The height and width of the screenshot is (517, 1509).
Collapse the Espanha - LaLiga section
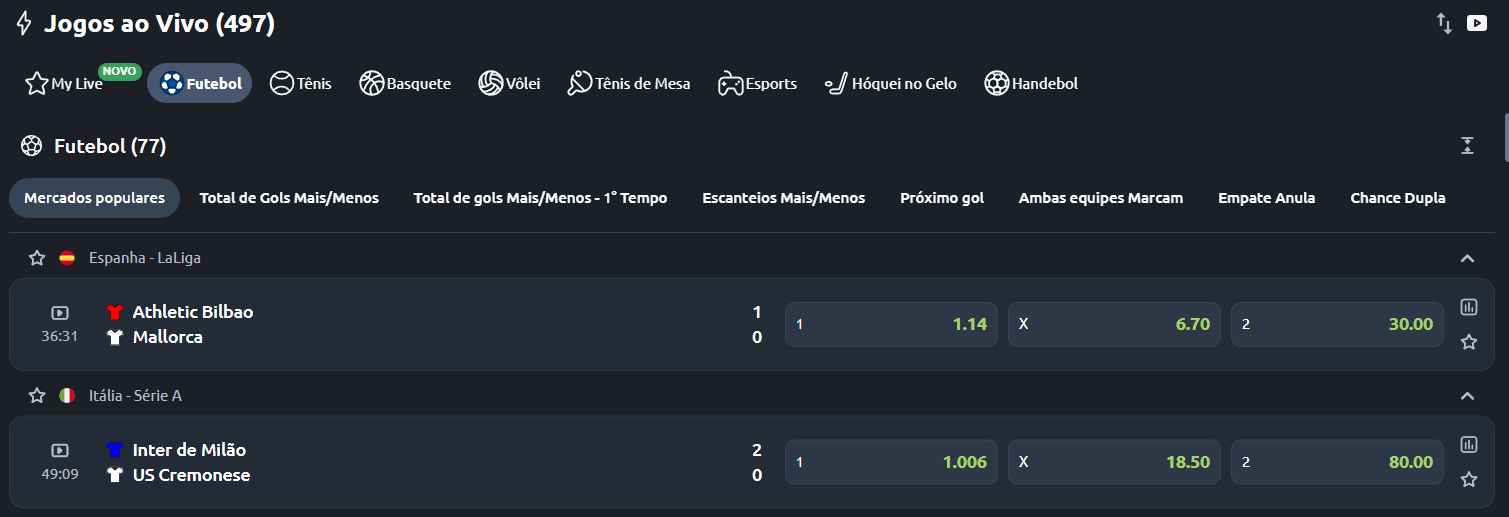(1467, 258)
